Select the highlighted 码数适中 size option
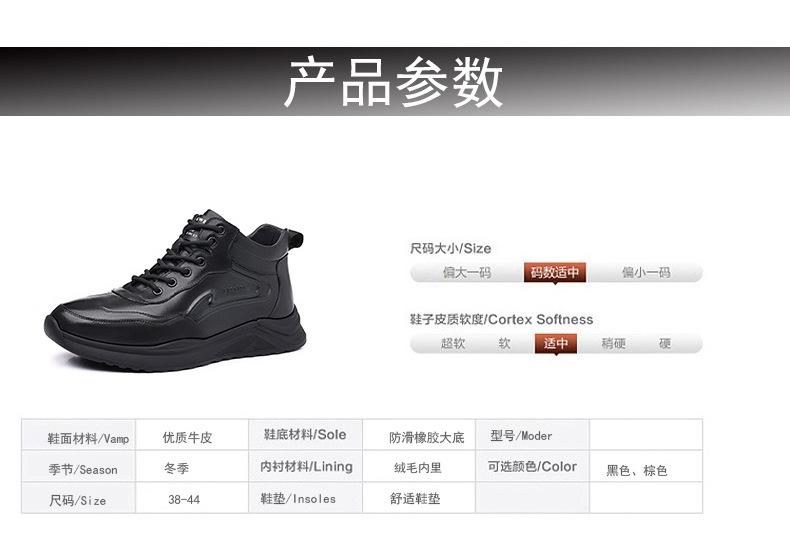Image resolution: width=790 pixels, height=558 pixels. point(555,272)
